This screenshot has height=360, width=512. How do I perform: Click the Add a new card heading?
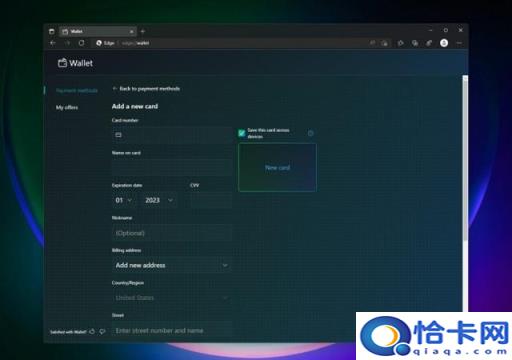tap(135, 106)
